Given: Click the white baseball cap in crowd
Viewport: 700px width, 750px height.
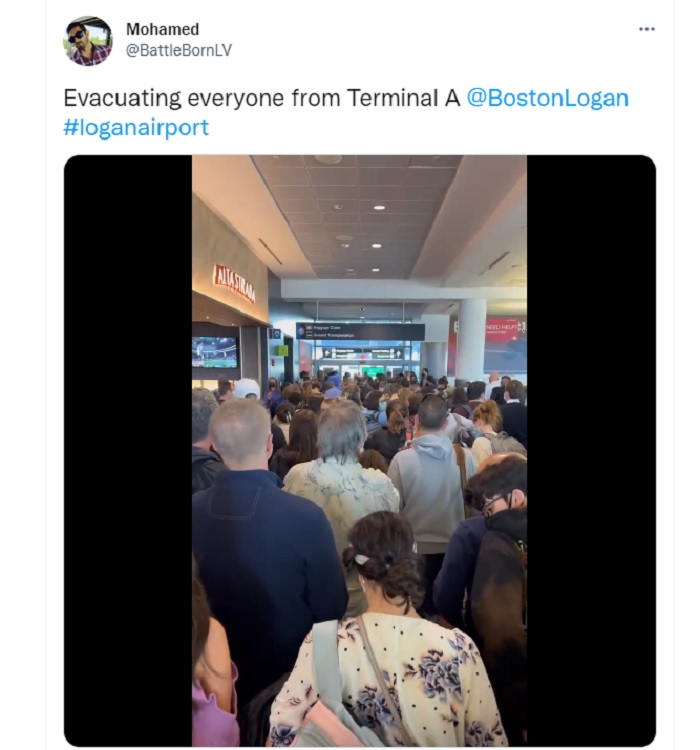Looking at the screenshot, I should [246, 388].
